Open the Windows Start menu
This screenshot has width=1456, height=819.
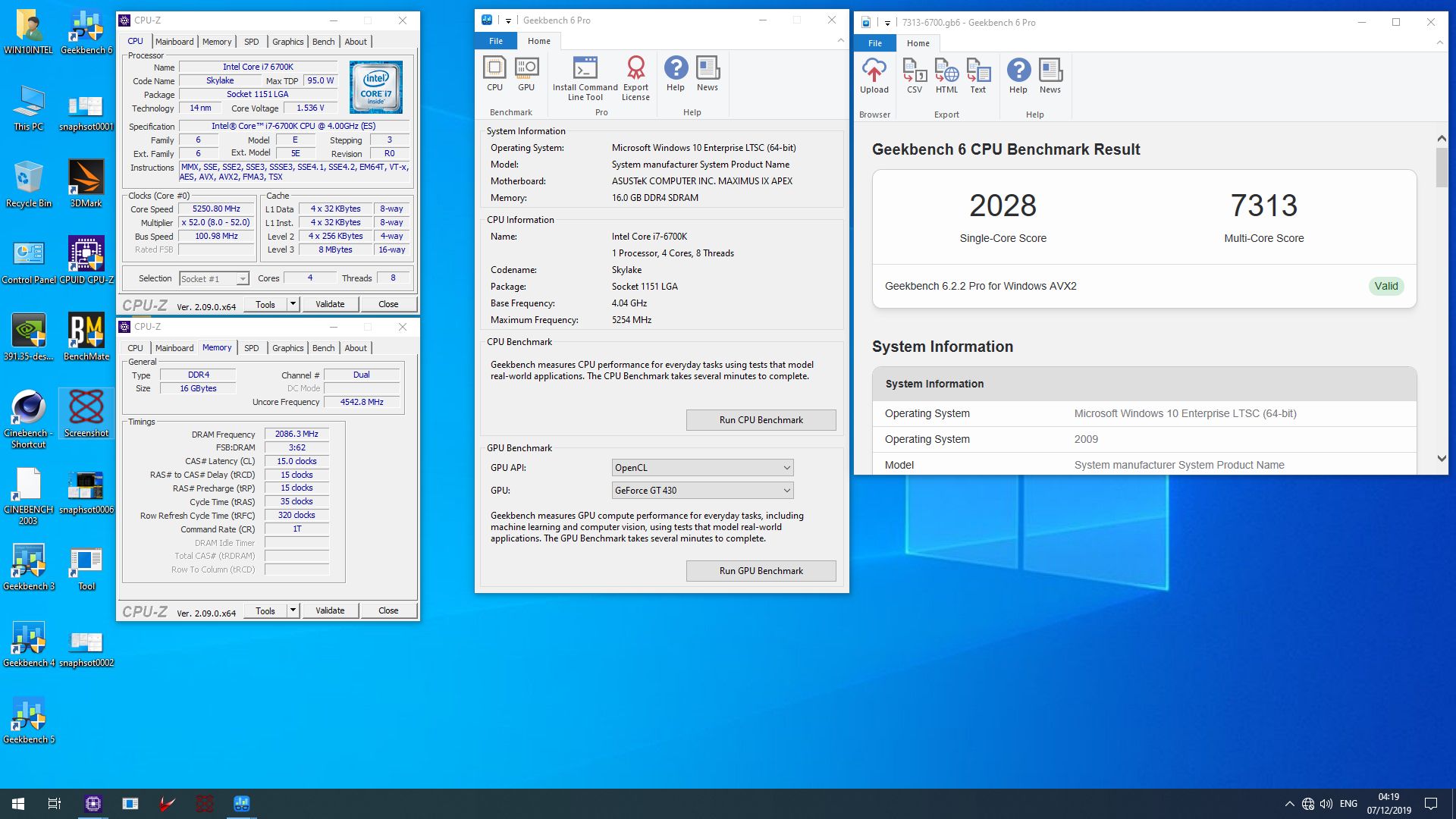coord(18,804)
